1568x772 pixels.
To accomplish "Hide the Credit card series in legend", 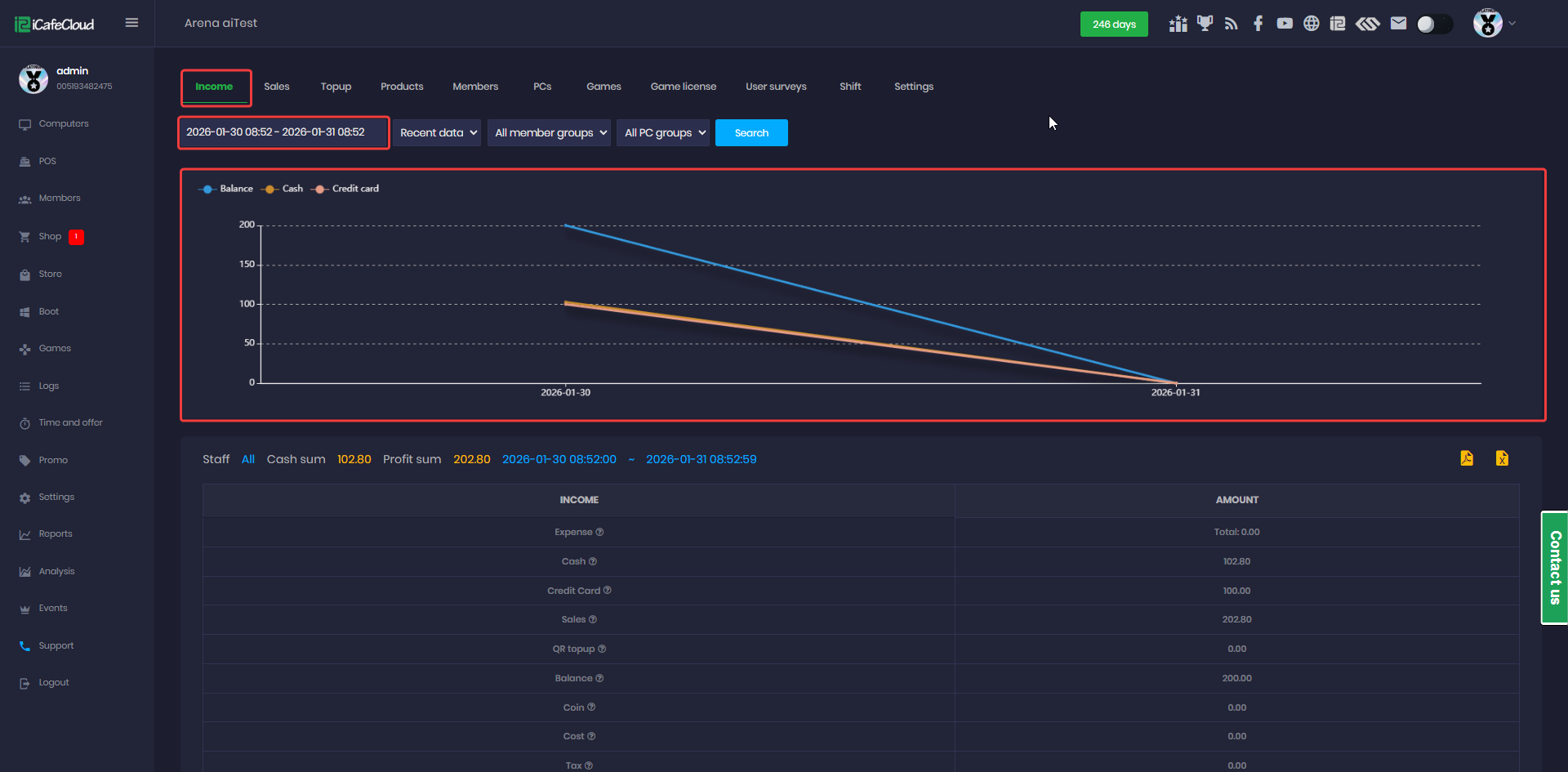I will point(345,189).
